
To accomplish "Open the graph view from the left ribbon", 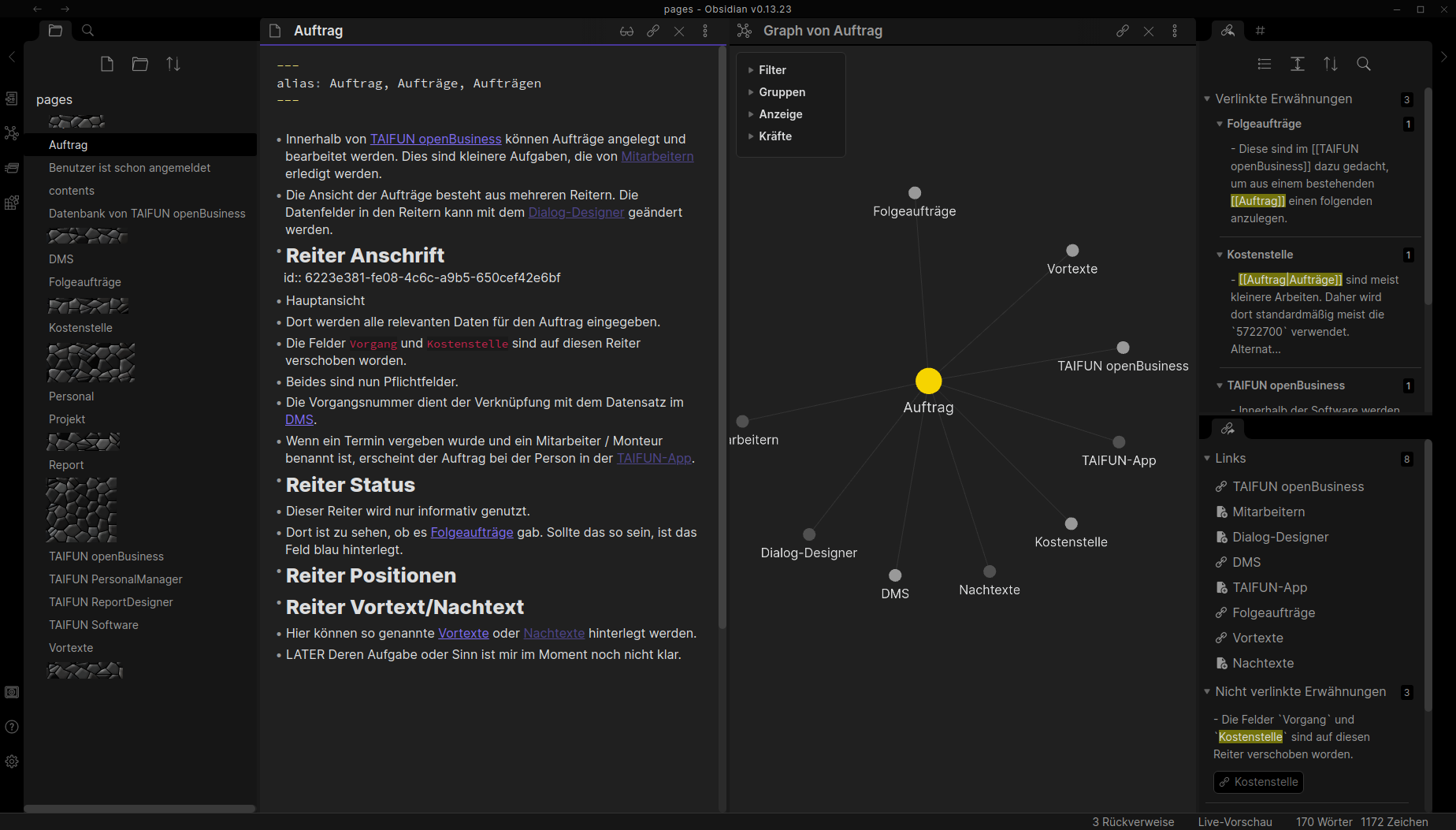I will (12, 133).
